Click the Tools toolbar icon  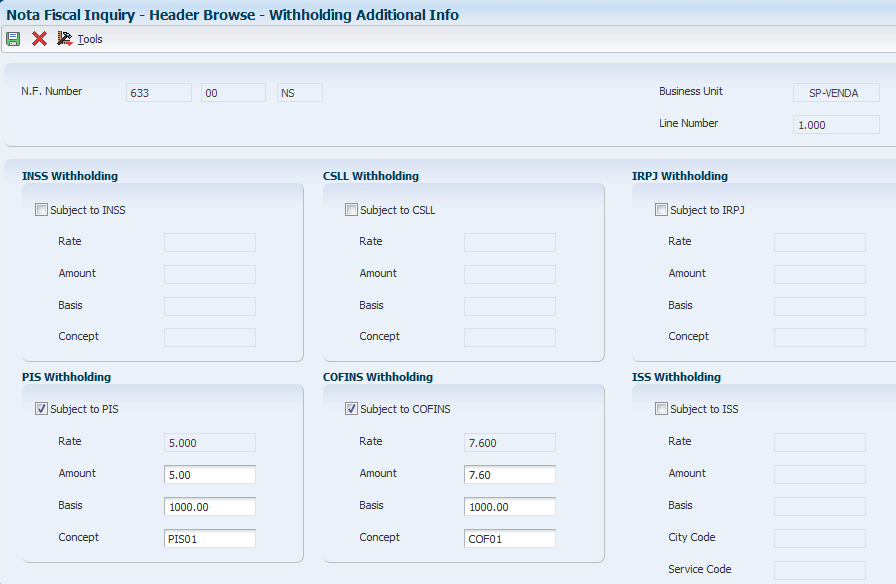click(65, 39)
